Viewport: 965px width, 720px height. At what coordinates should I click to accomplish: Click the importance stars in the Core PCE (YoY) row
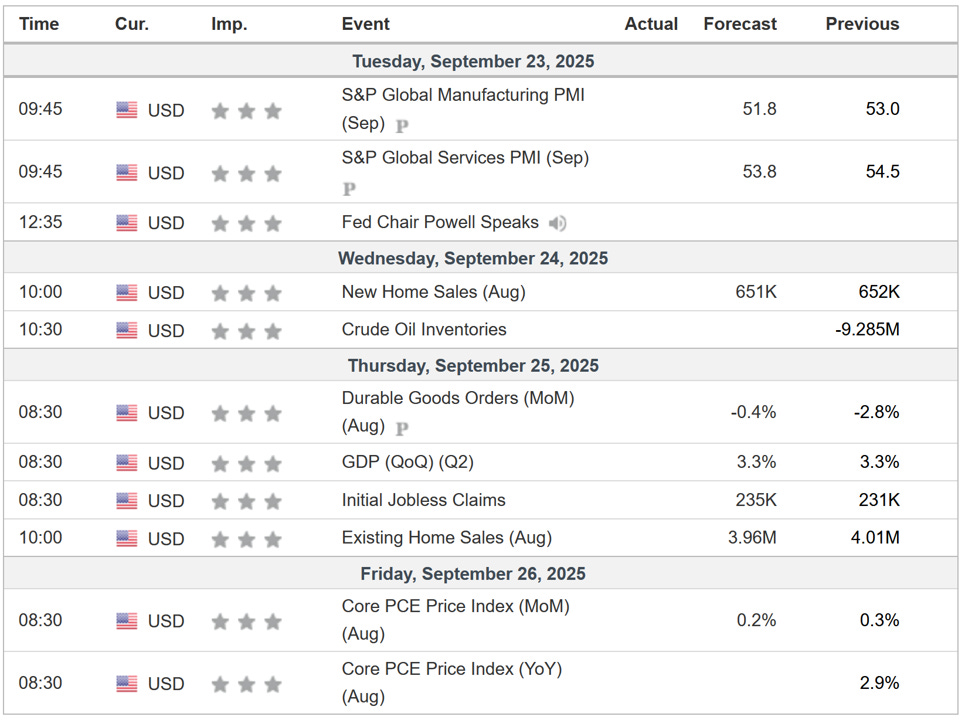246,684
